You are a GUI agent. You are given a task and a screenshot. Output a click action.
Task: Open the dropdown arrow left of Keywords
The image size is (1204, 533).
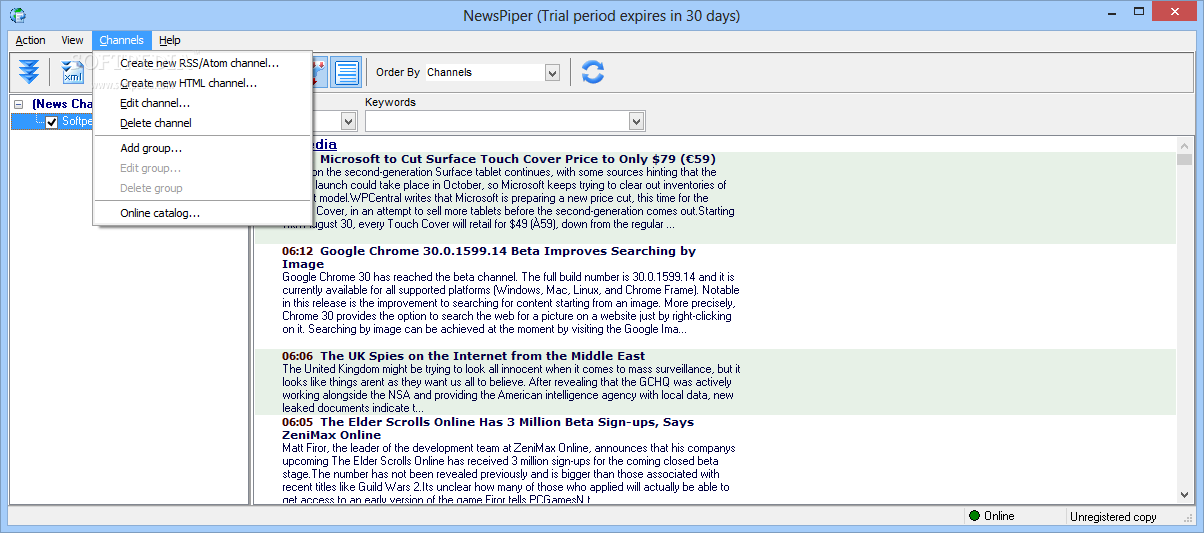(349, 121)
